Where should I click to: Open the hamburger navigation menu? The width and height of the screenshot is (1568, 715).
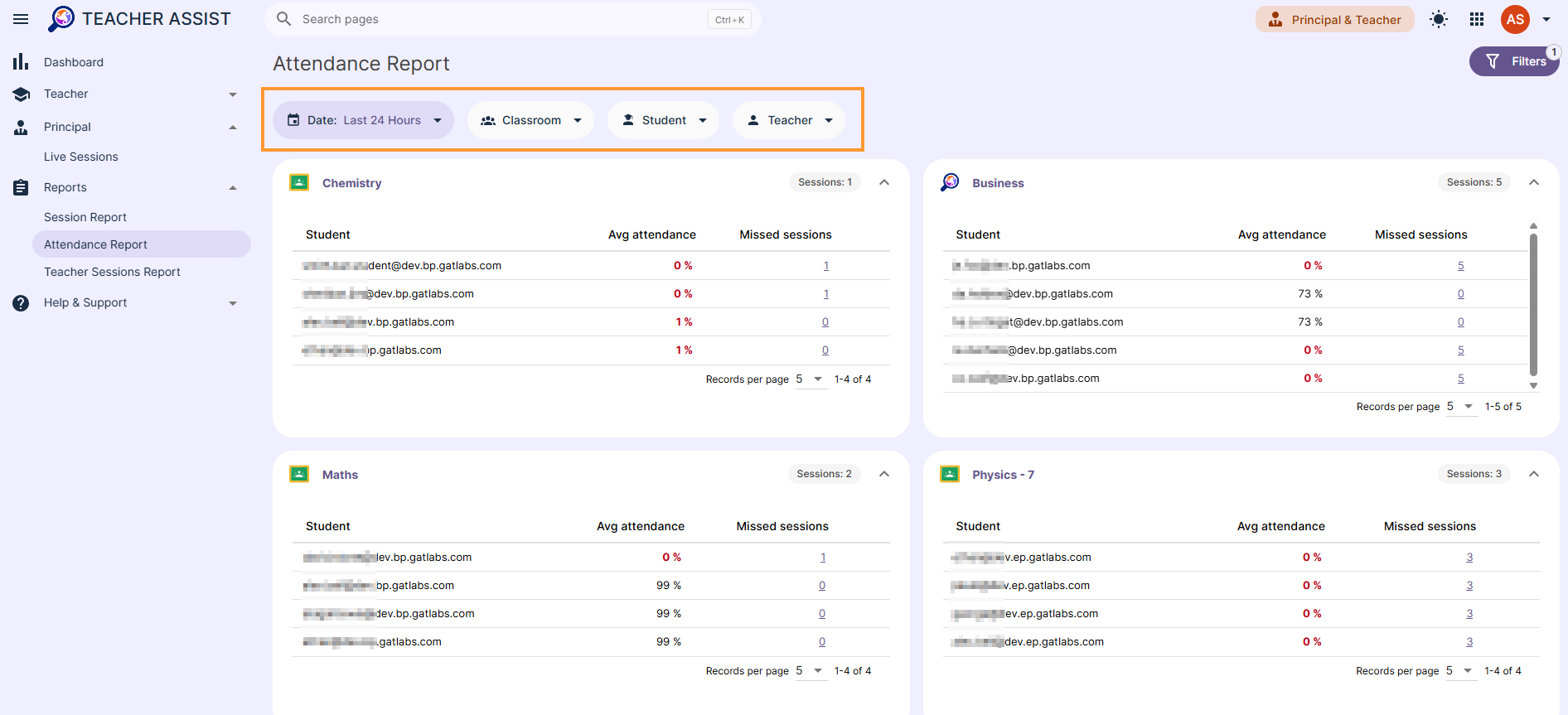(21, 19)
